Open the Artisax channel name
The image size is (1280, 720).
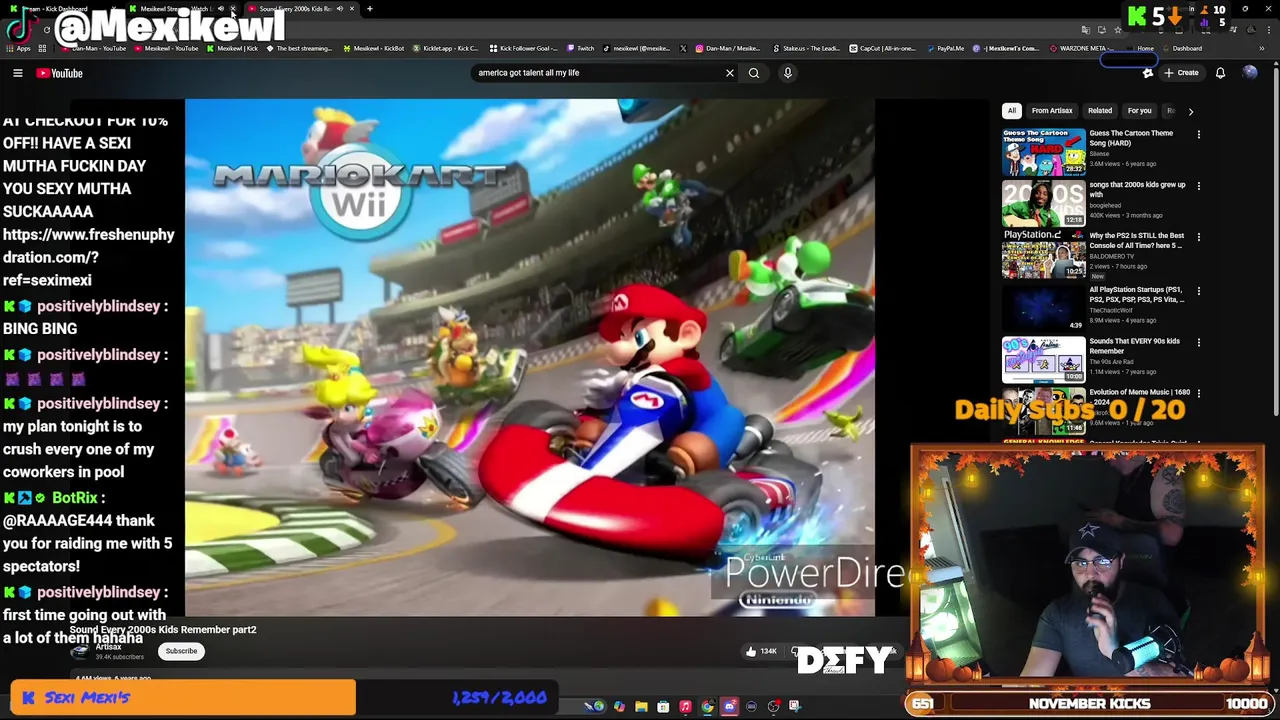108,647
